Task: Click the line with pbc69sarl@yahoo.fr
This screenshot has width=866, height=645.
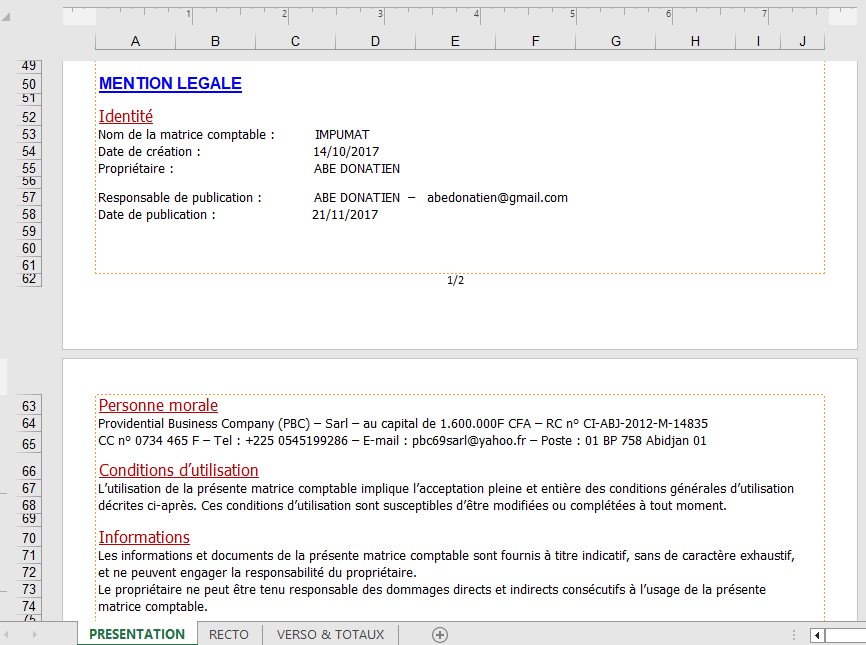Action: coord(402,441)
